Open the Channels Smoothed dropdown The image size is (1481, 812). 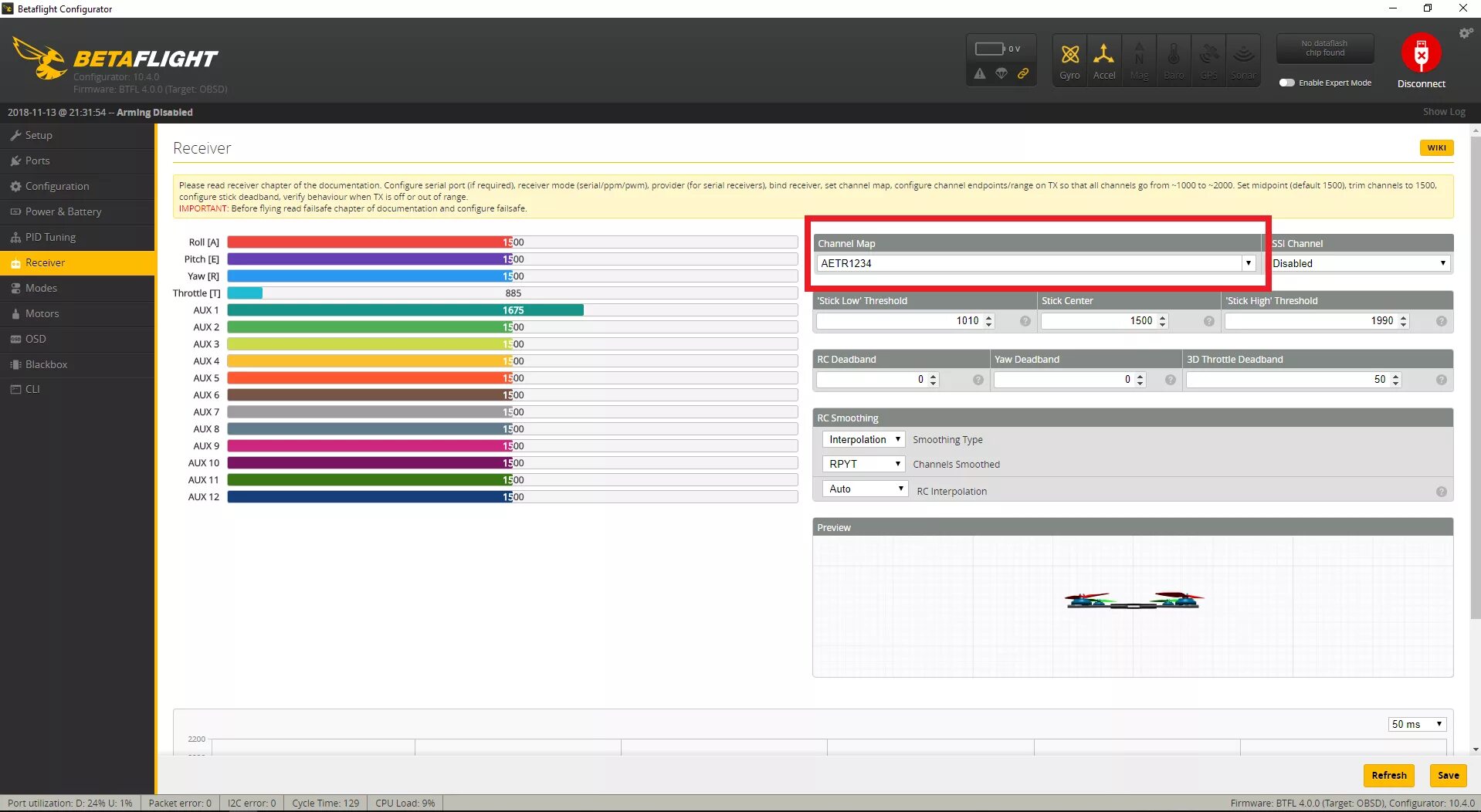864,464
